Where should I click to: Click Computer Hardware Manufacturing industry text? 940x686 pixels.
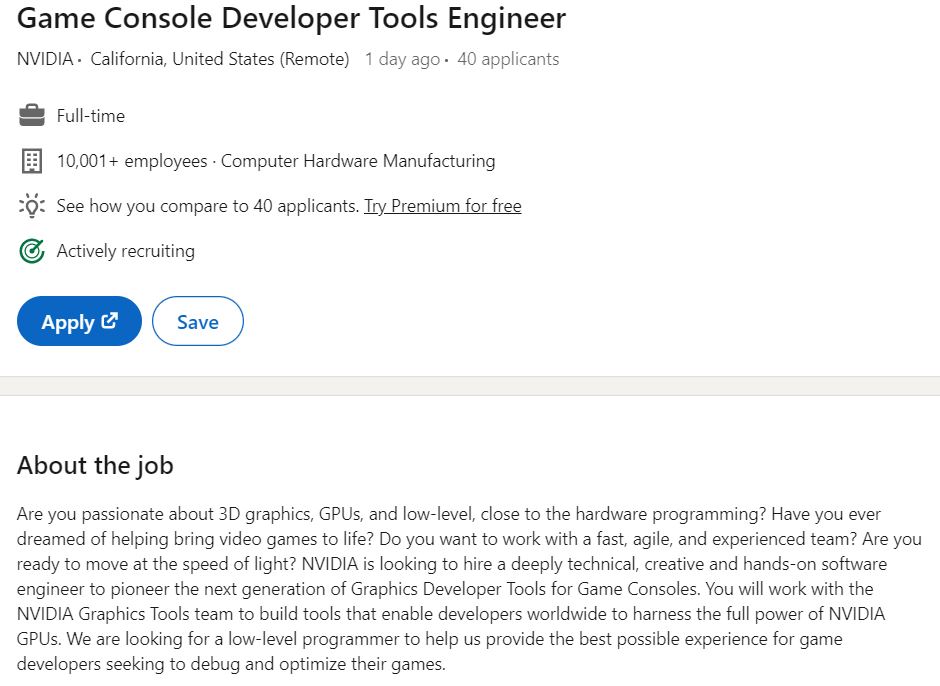pos(358,161)
